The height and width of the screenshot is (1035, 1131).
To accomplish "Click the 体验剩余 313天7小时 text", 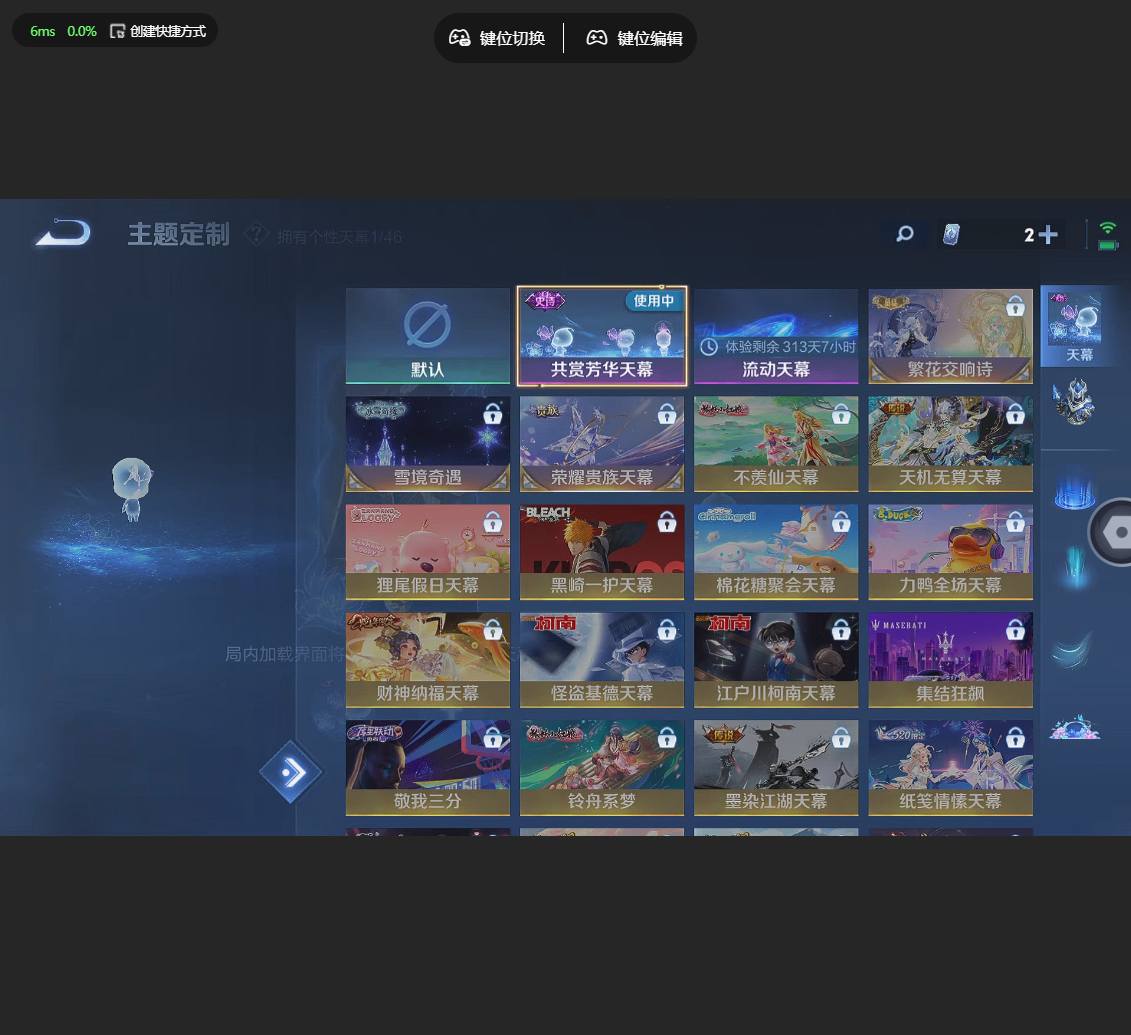I will 790,347.
